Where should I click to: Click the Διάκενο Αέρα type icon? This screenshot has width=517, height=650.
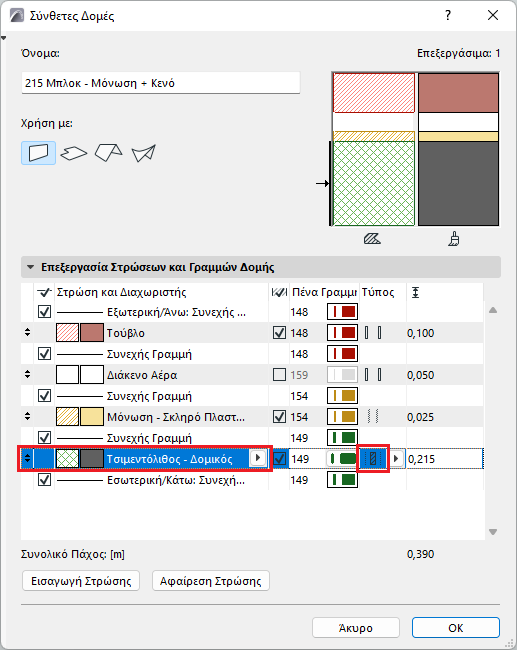373,375
